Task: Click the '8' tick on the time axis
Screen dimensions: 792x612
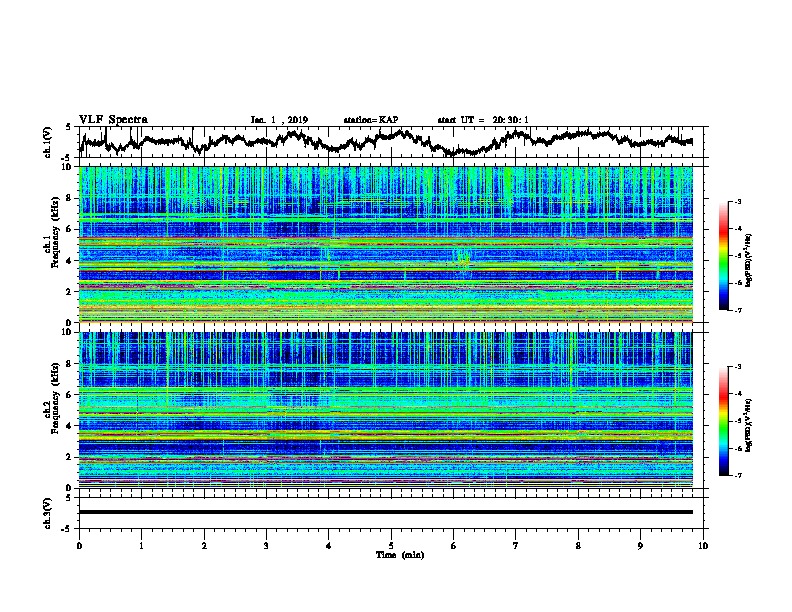Action: pyautogui.click(x=578, y=545)
